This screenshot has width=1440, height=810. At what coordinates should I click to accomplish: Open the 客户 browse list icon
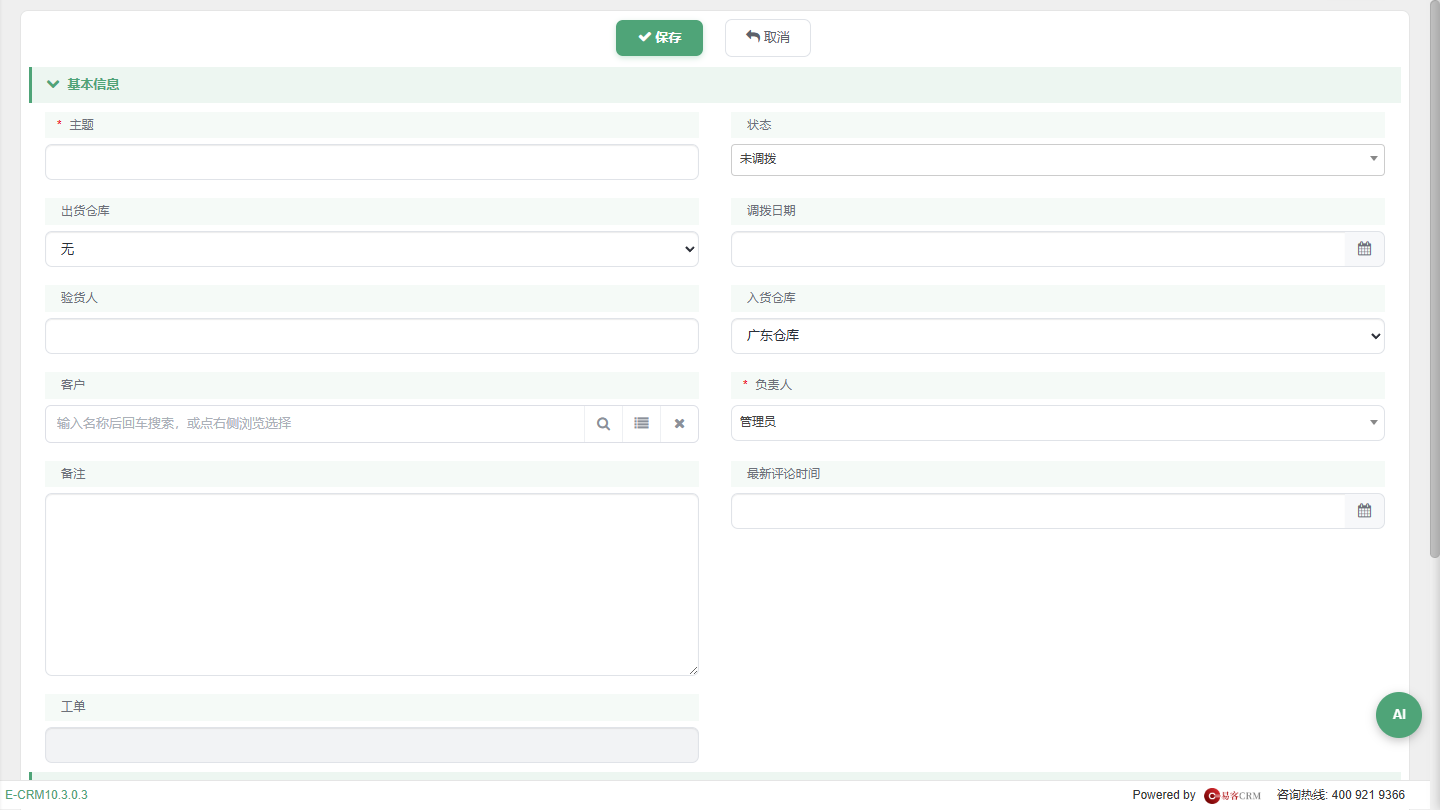click(641, 424)
